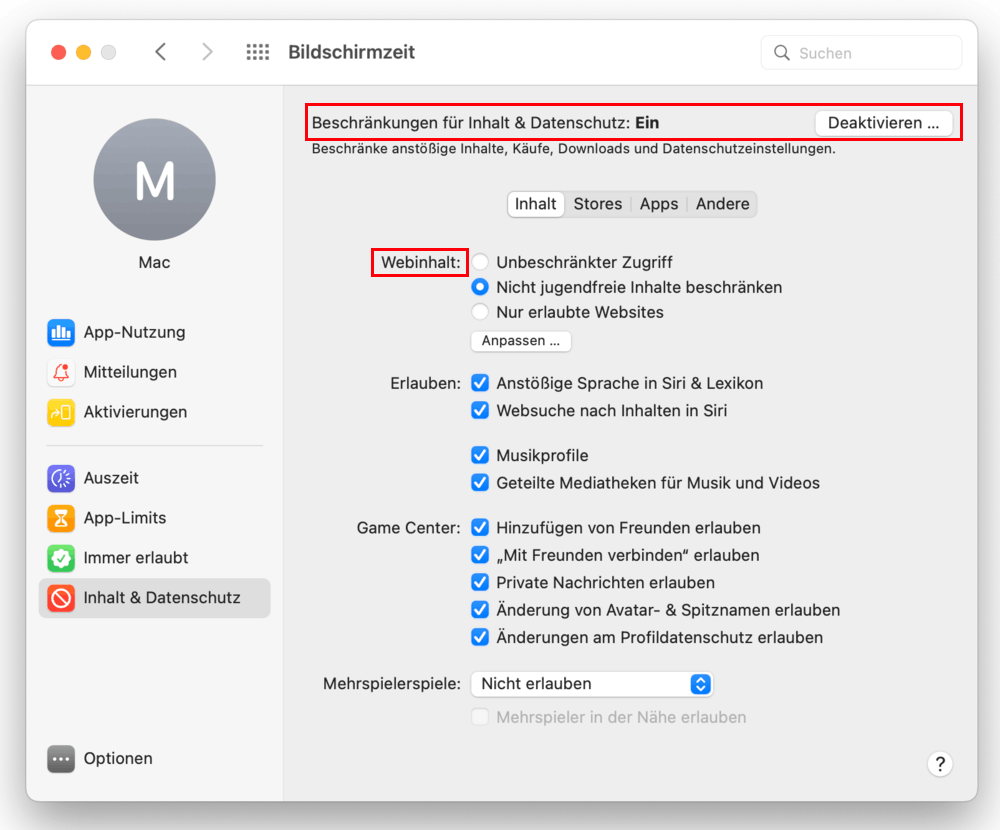Click the App-Limits hourglass icon
The height and width of the screenshot is (830, 1000).
pyautogui.click(x=61, y=518)
